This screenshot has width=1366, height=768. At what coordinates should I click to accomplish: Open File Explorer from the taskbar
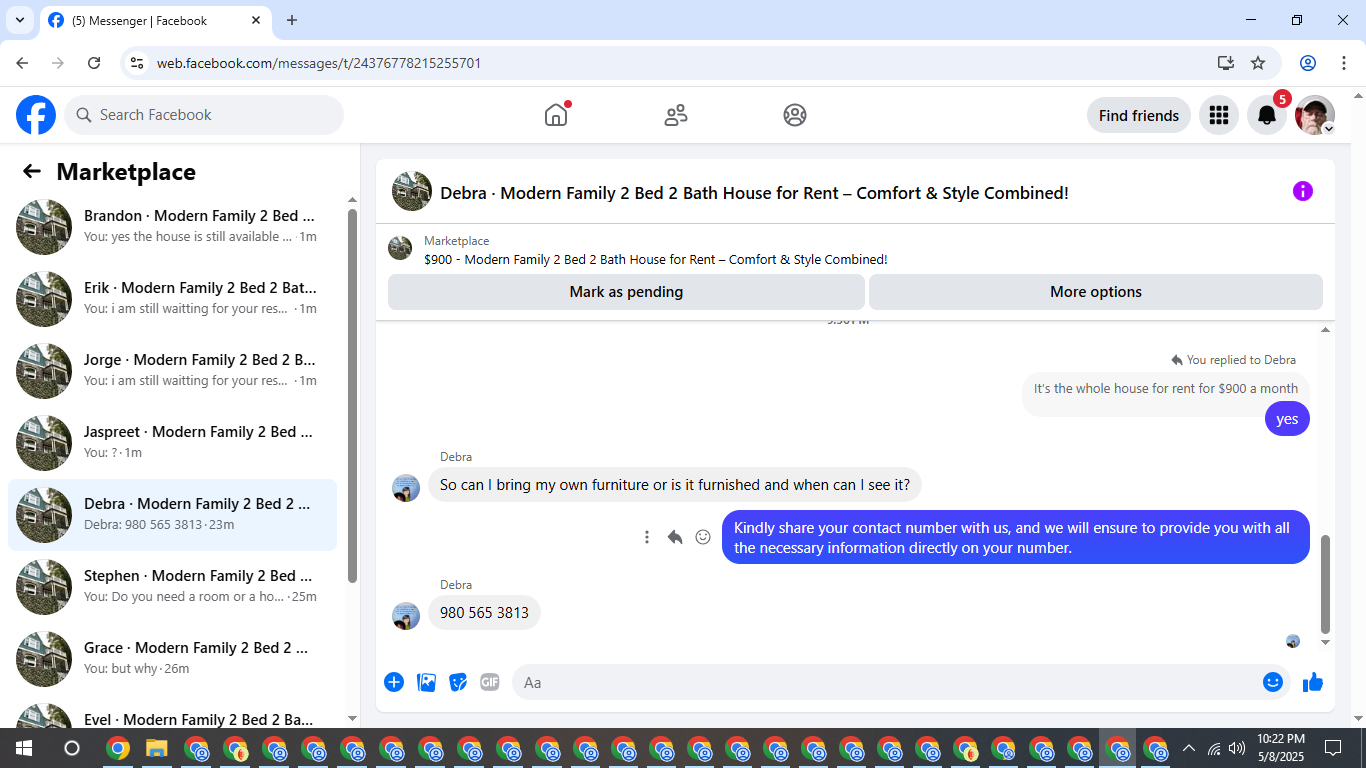tap(156, 748)
